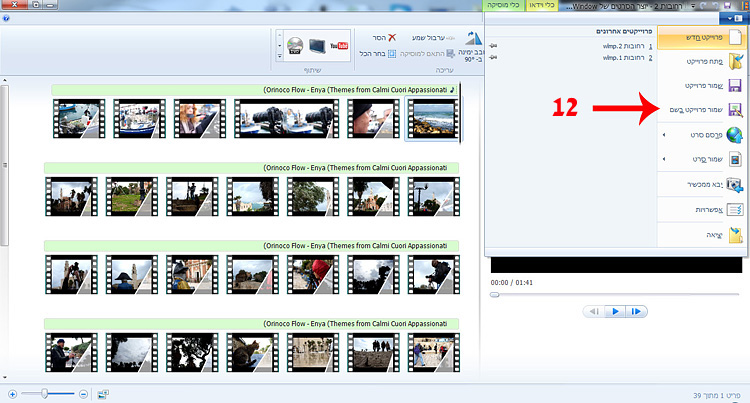Pin the recent project wlmp.1
Screen dimensions: 750x403
pos(495,58)
